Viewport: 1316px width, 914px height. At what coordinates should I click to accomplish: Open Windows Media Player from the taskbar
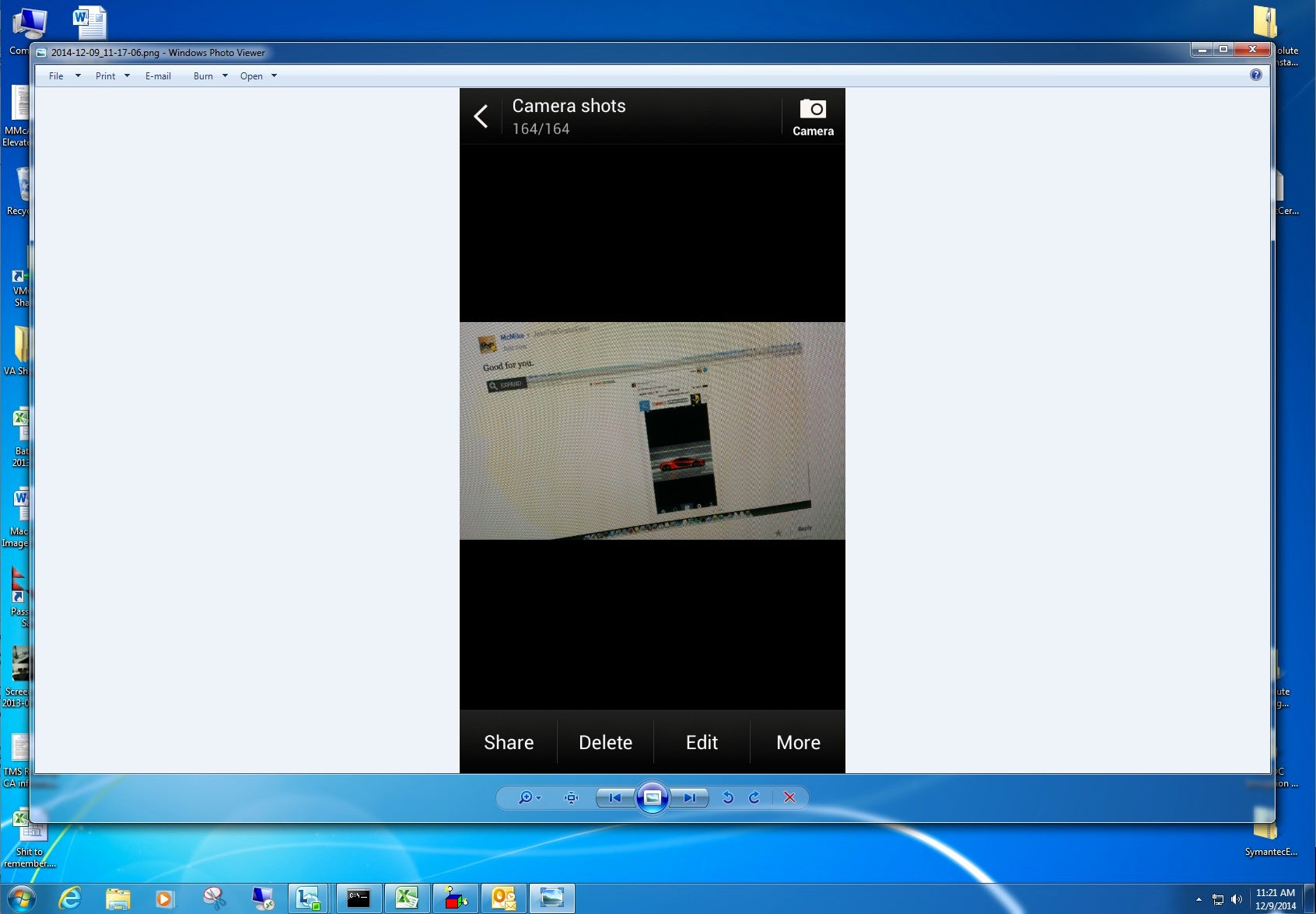(x=165, y=898)
